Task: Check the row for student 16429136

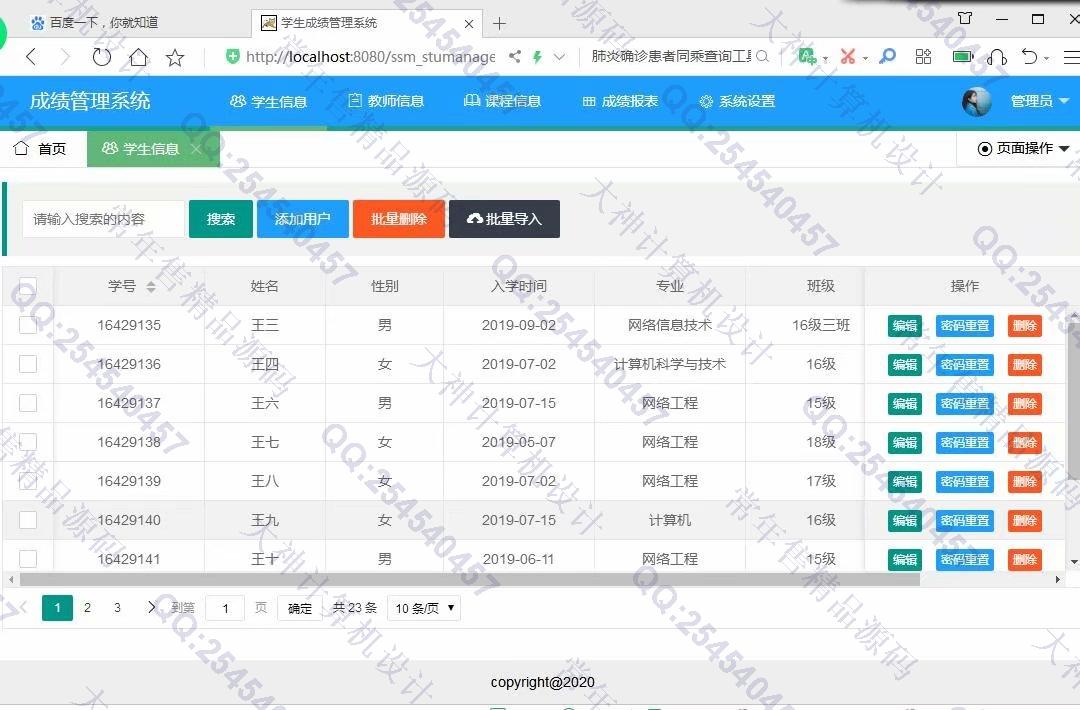Action: pyautogui.click(x=28, y=364)
